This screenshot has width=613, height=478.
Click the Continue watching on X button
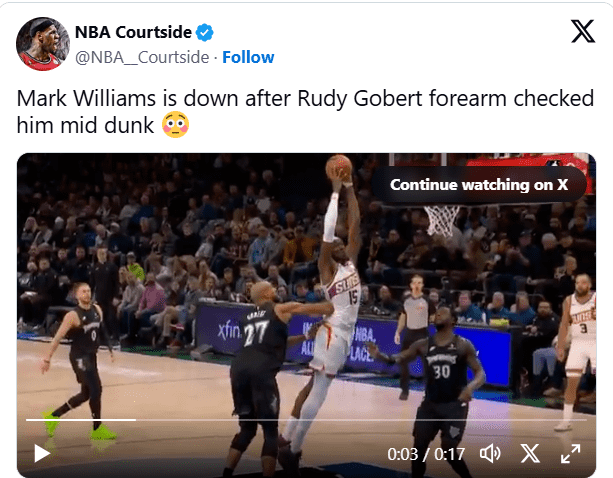(x=479, y=184)
